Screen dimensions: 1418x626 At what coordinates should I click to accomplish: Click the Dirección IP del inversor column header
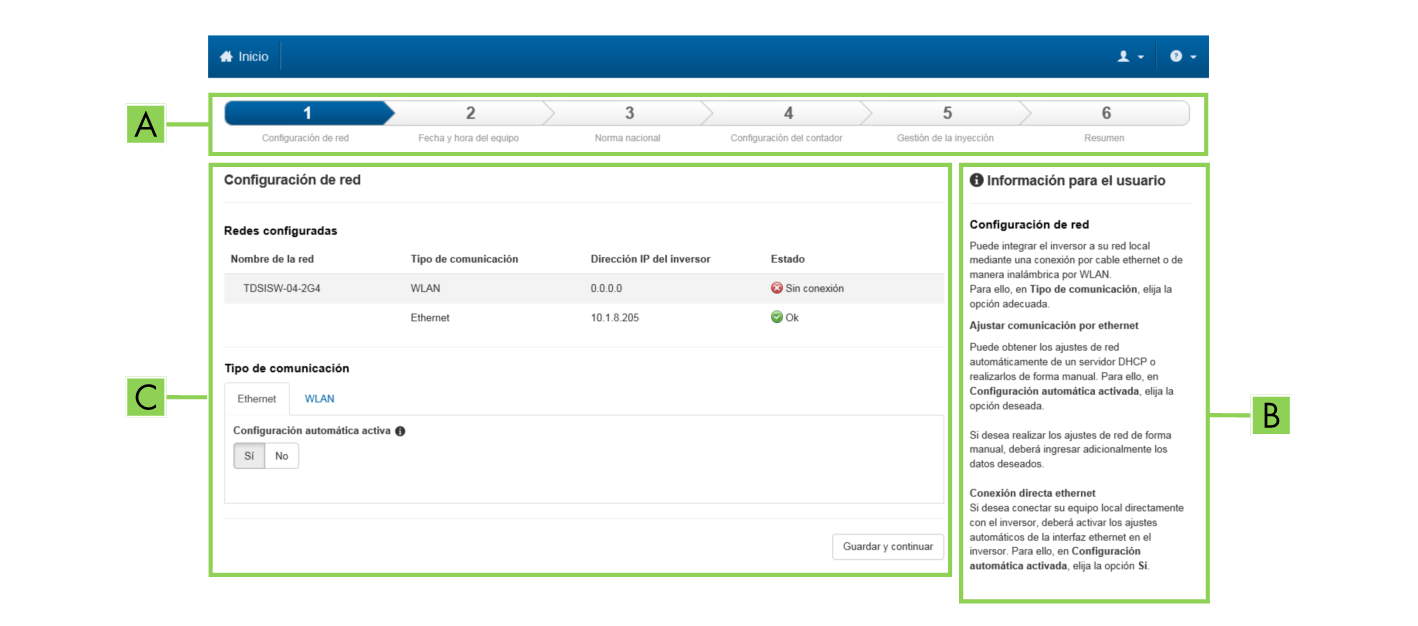[x=650, y=259]
